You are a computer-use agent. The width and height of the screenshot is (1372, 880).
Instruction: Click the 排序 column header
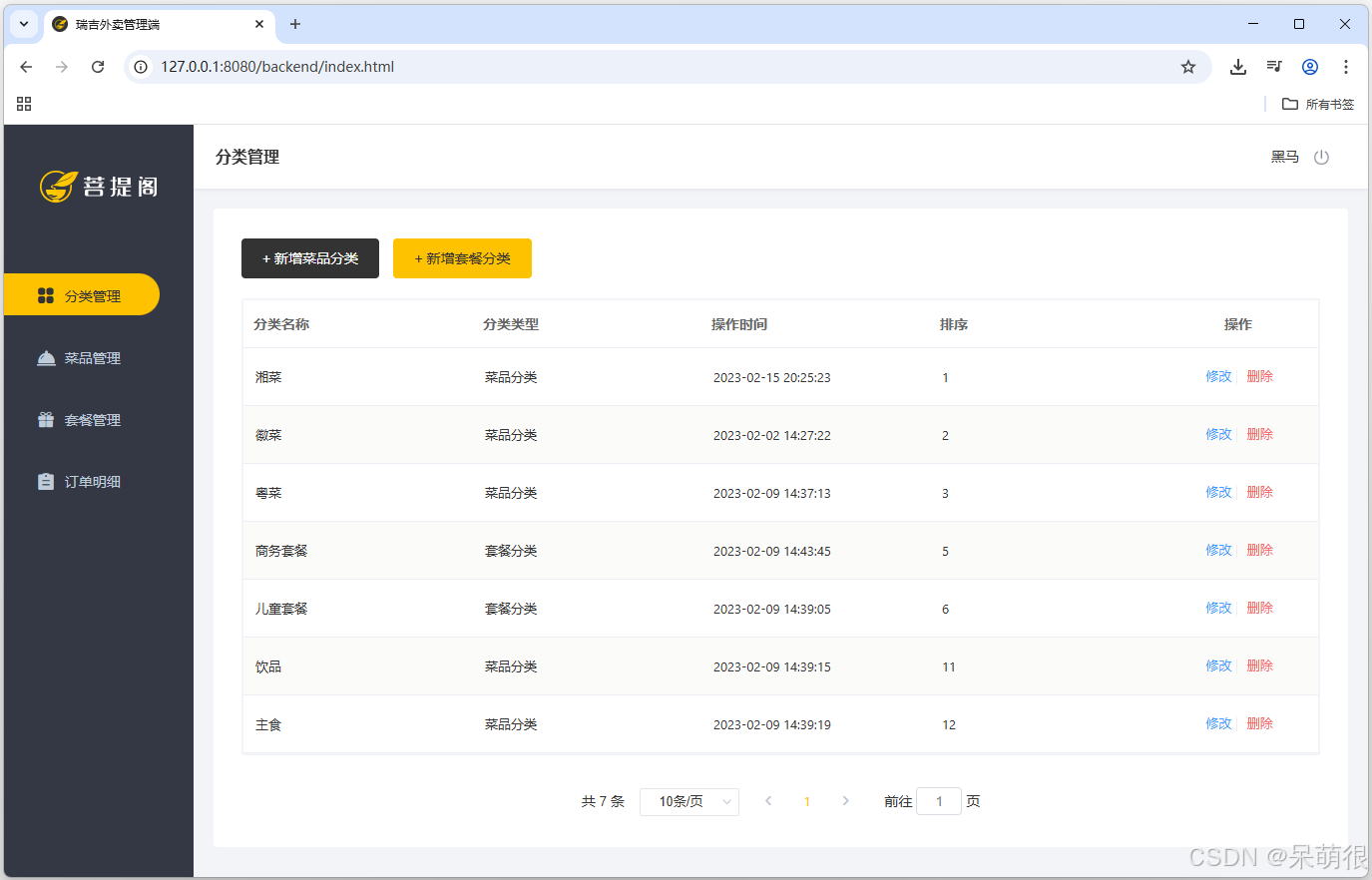click(954, 324)
